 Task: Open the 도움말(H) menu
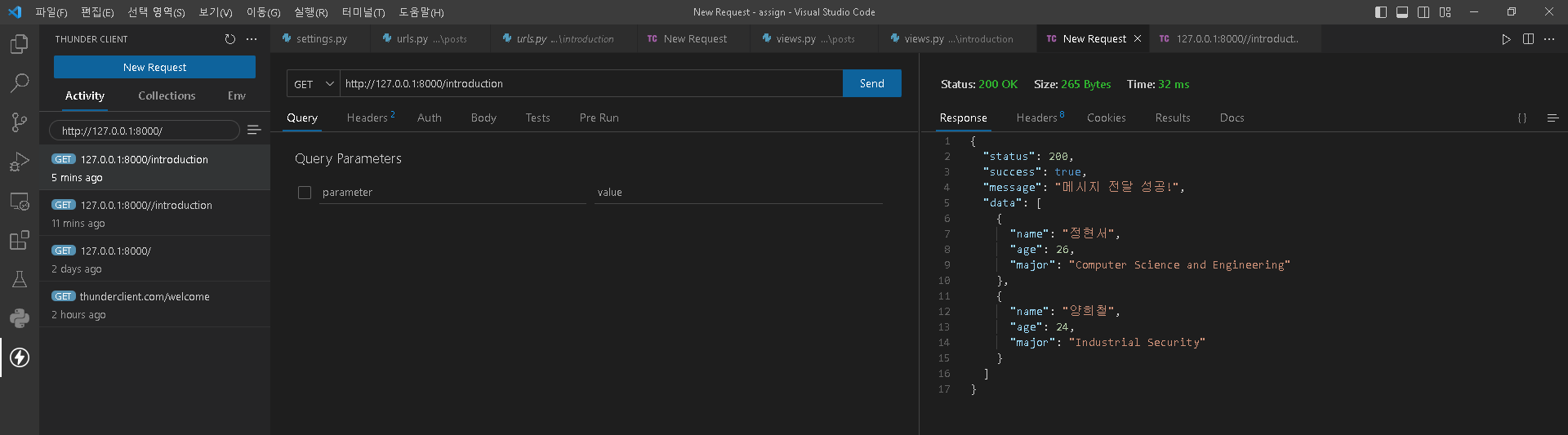pyautogui.click(x=421, y=12)
